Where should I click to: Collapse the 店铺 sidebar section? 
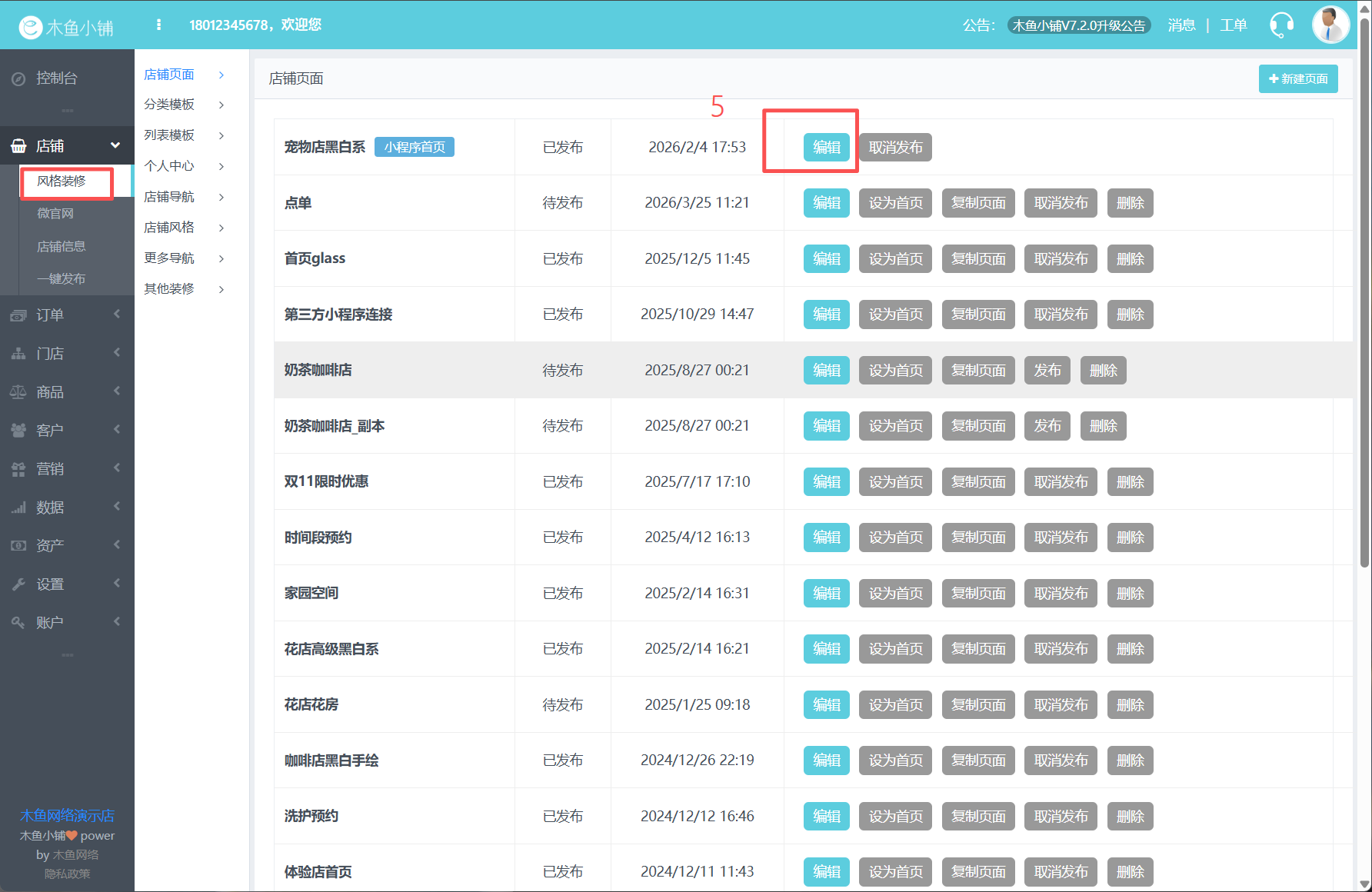pyautogui.click(x=115, y=145)
